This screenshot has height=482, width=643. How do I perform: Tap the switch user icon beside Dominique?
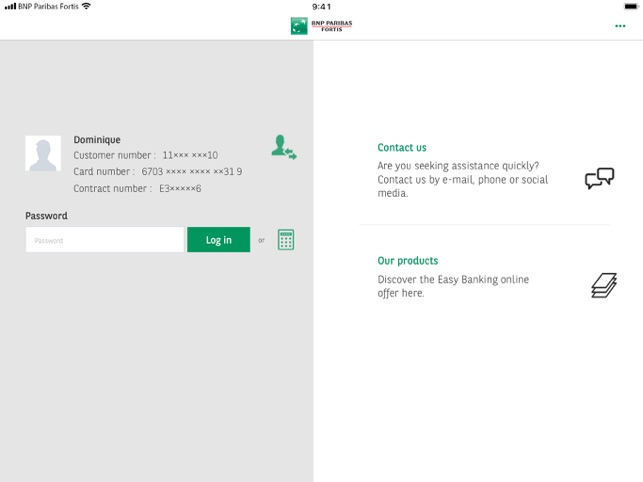pyautogui.click(x=284, y=147)
